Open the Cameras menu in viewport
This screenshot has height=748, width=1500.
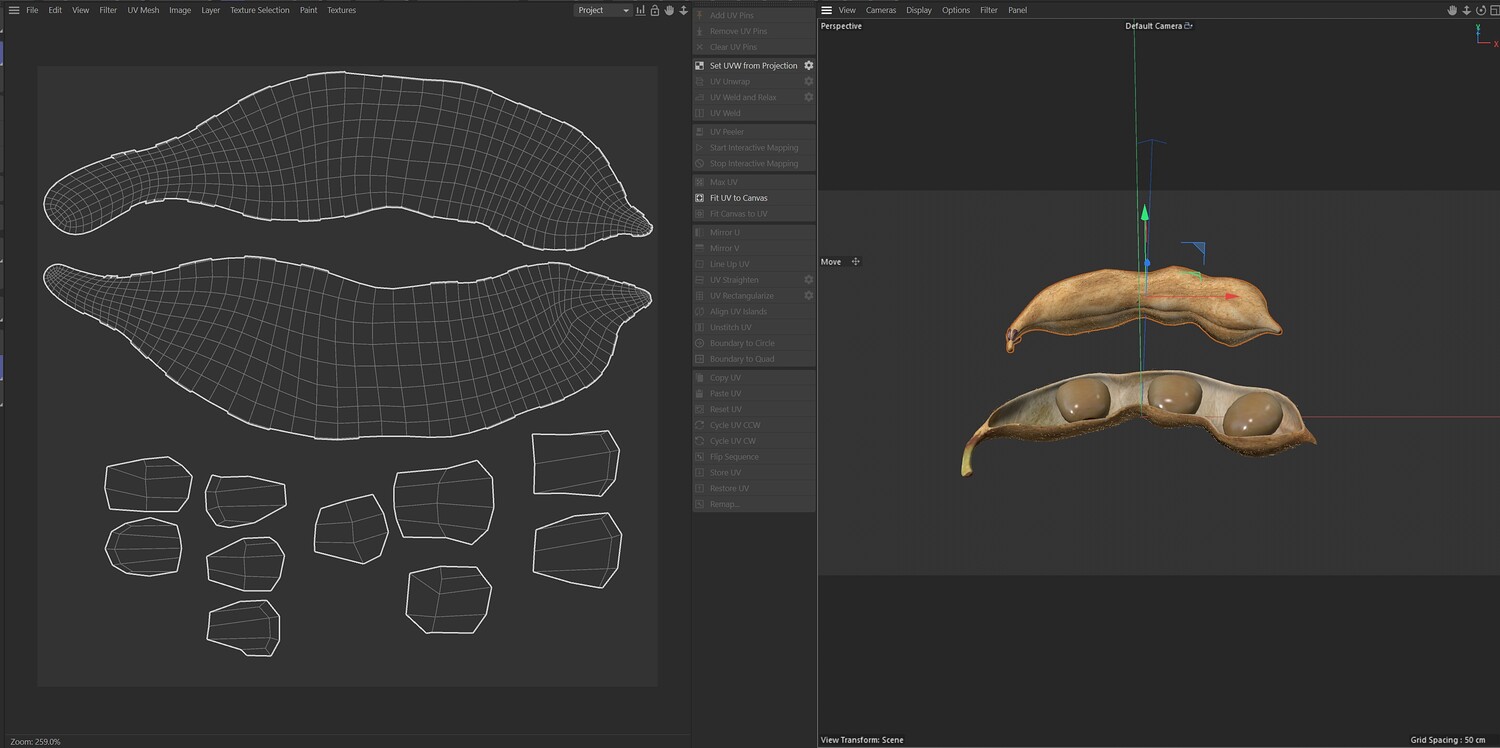(880, 10)
